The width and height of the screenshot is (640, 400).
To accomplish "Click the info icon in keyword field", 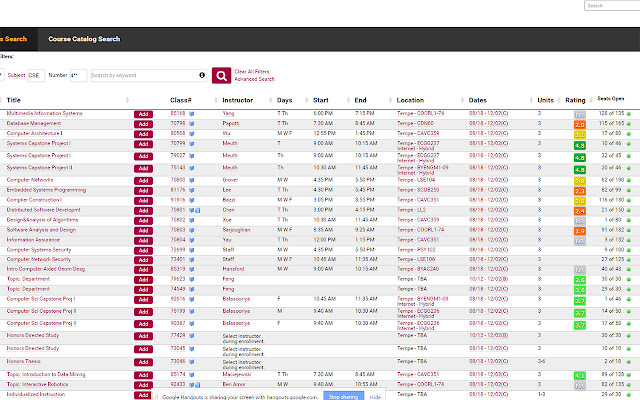I will (x=202, y=75).
